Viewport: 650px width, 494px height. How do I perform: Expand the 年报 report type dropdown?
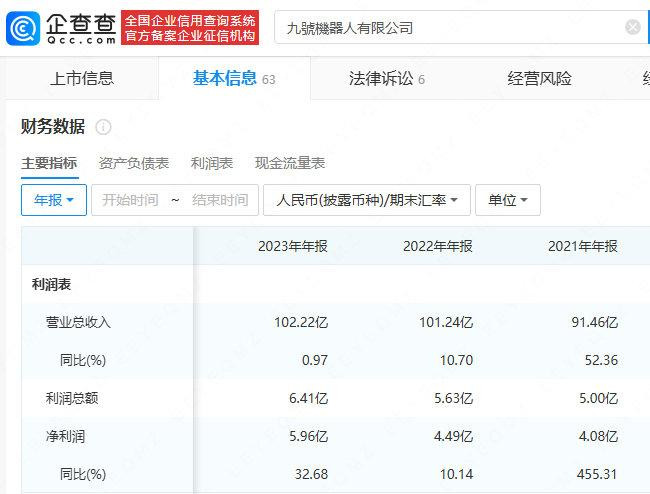click(x=54, y=200)
